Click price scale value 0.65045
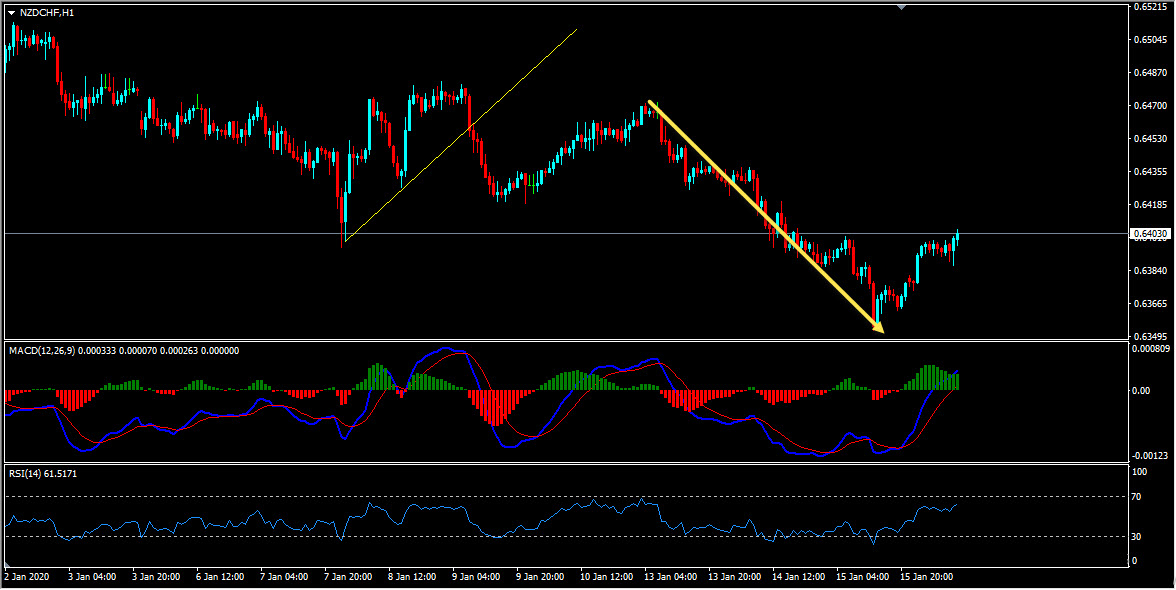The width and height of the screenshot is (1176, 590). 1150,40
